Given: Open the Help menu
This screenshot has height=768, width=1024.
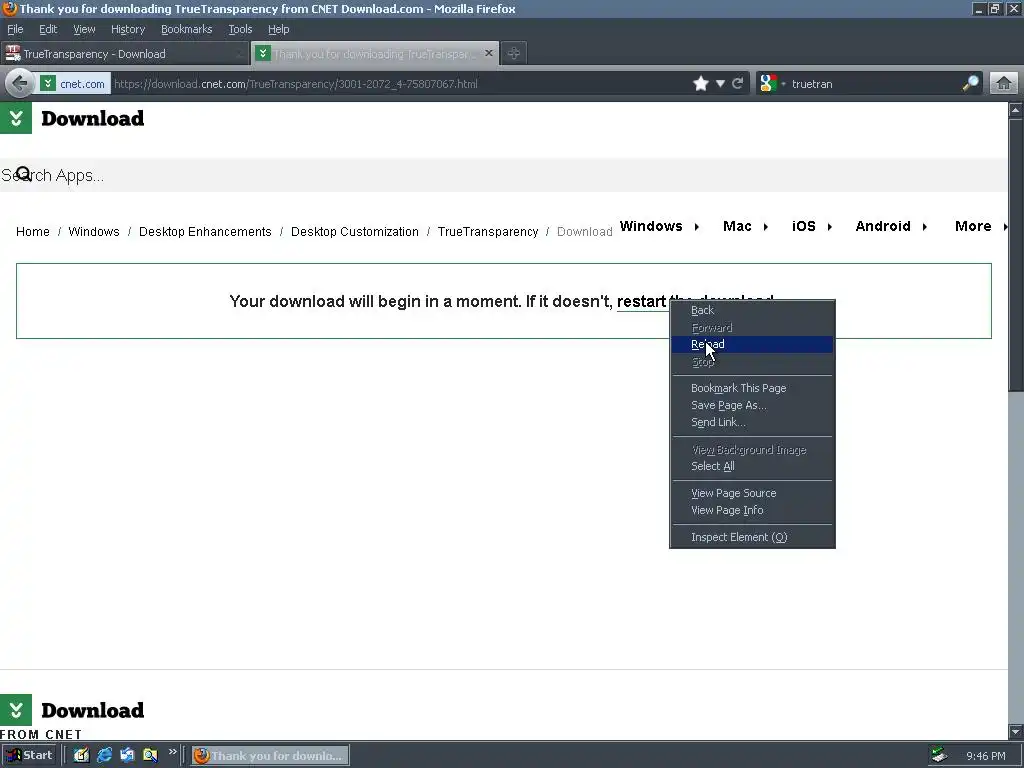Looking at the screenshot, I should click(x=278, y=29).
